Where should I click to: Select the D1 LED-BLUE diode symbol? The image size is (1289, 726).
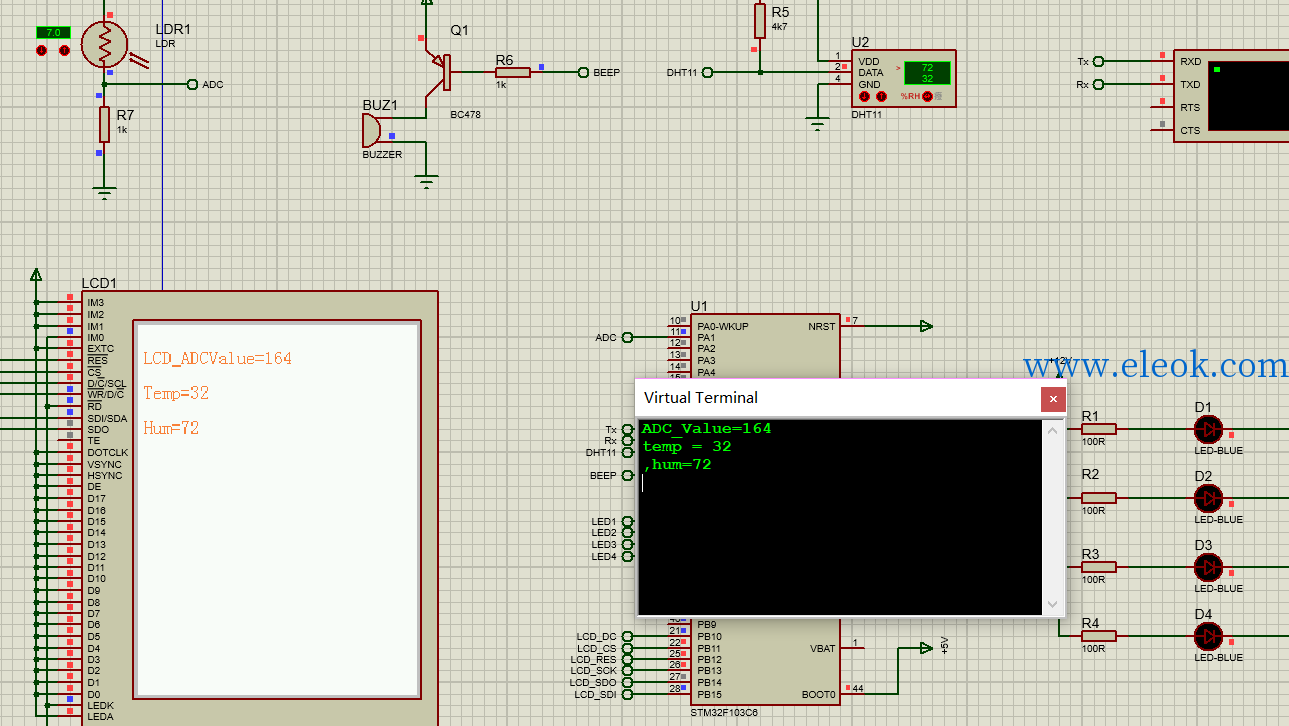[x=1208, y=429]
